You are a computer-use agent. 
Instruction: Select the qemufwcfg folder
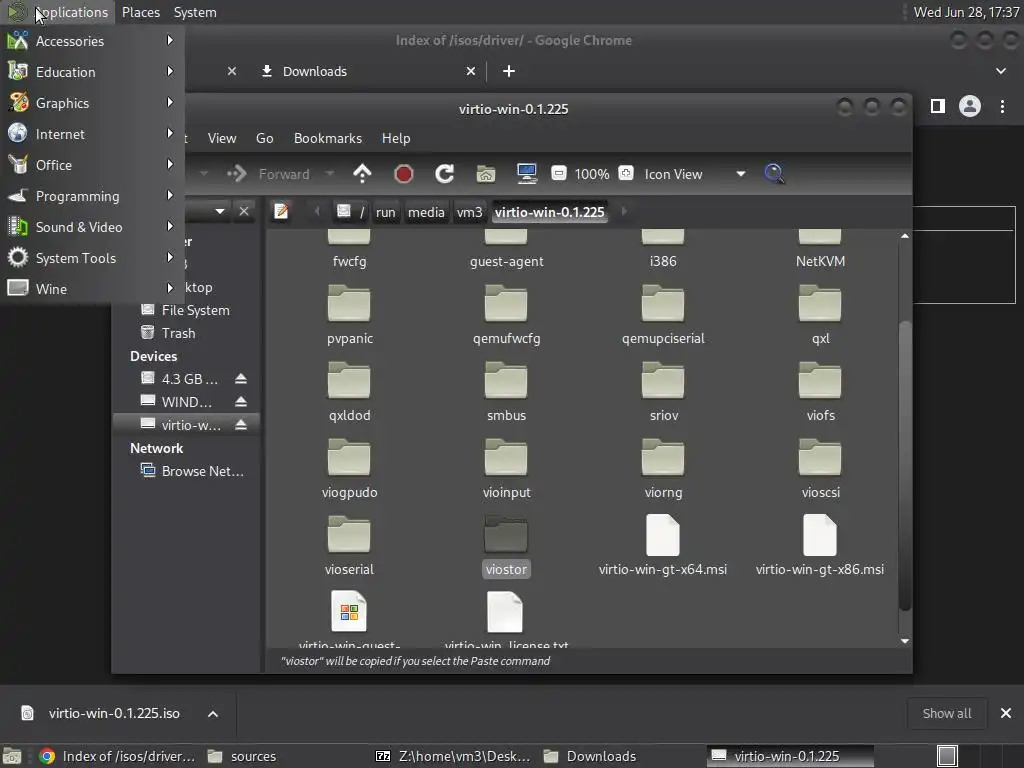(x=506, y=315)
